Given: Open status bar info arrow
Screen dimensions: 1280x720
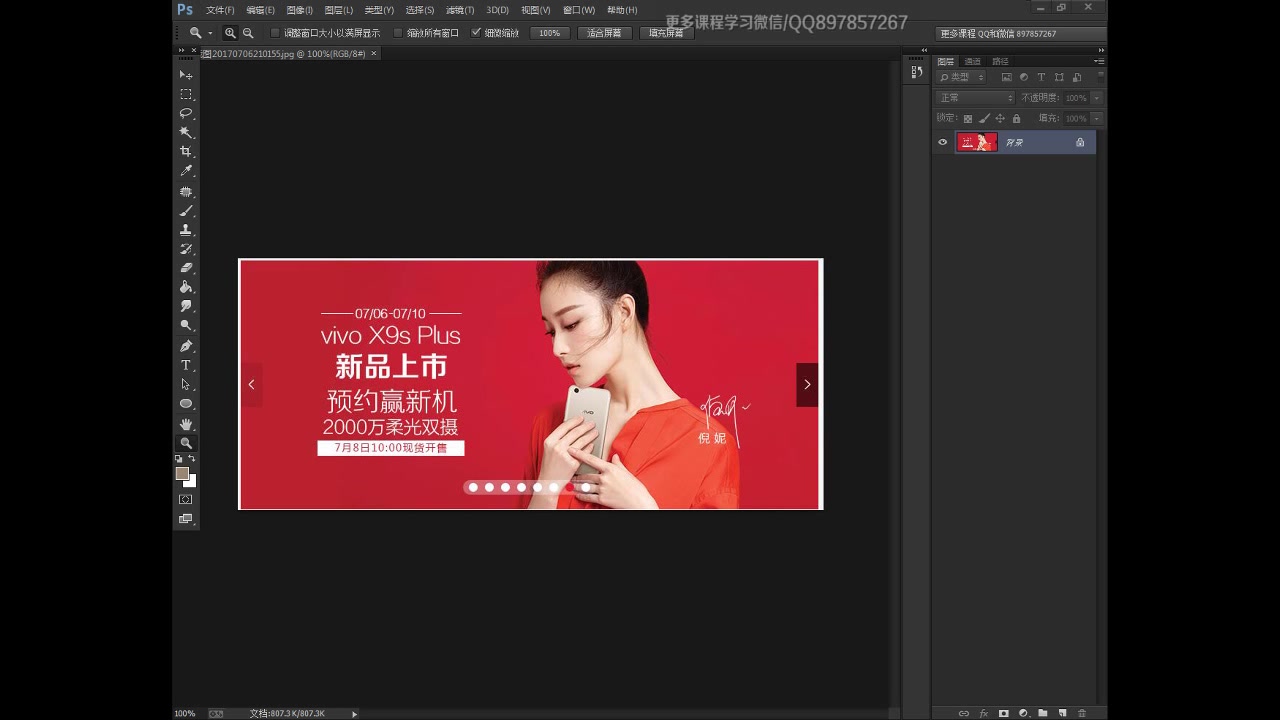Looking at the screenshot, I should [354, 713].
